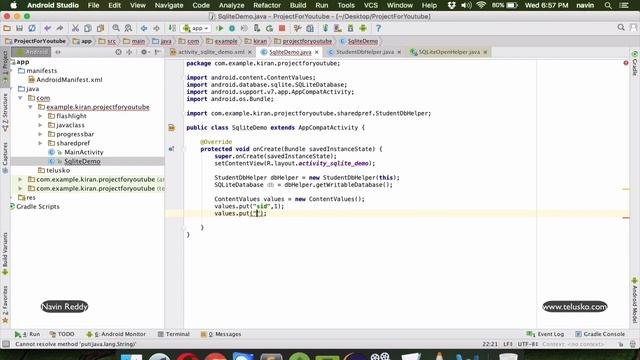
Task: Run the app with the green play icon
Action: 220,28
